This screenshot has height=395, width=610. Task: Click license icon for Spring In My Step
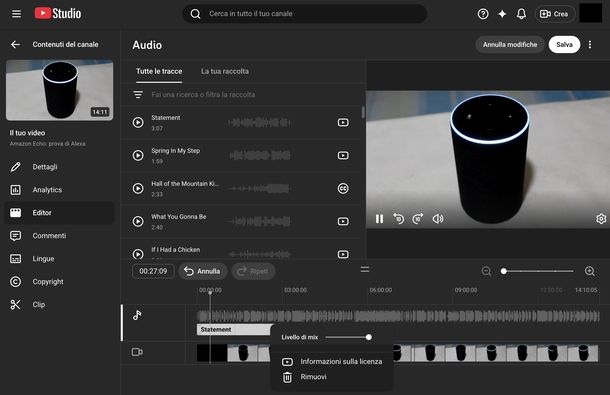click(x=343, y=156)
